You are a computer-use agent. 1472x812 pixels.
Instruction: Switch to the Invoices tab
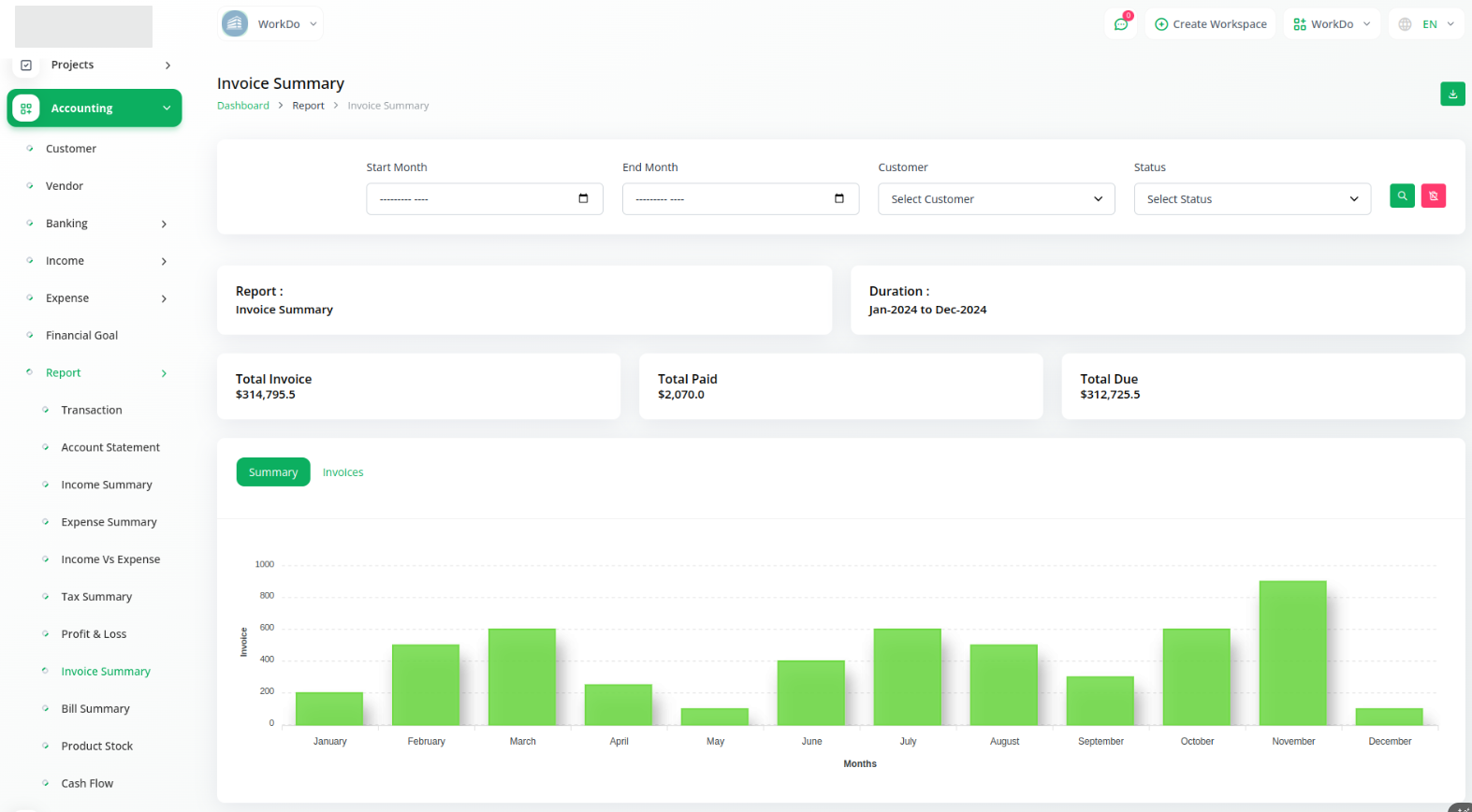pyautogui.click(x=342, y=472)
